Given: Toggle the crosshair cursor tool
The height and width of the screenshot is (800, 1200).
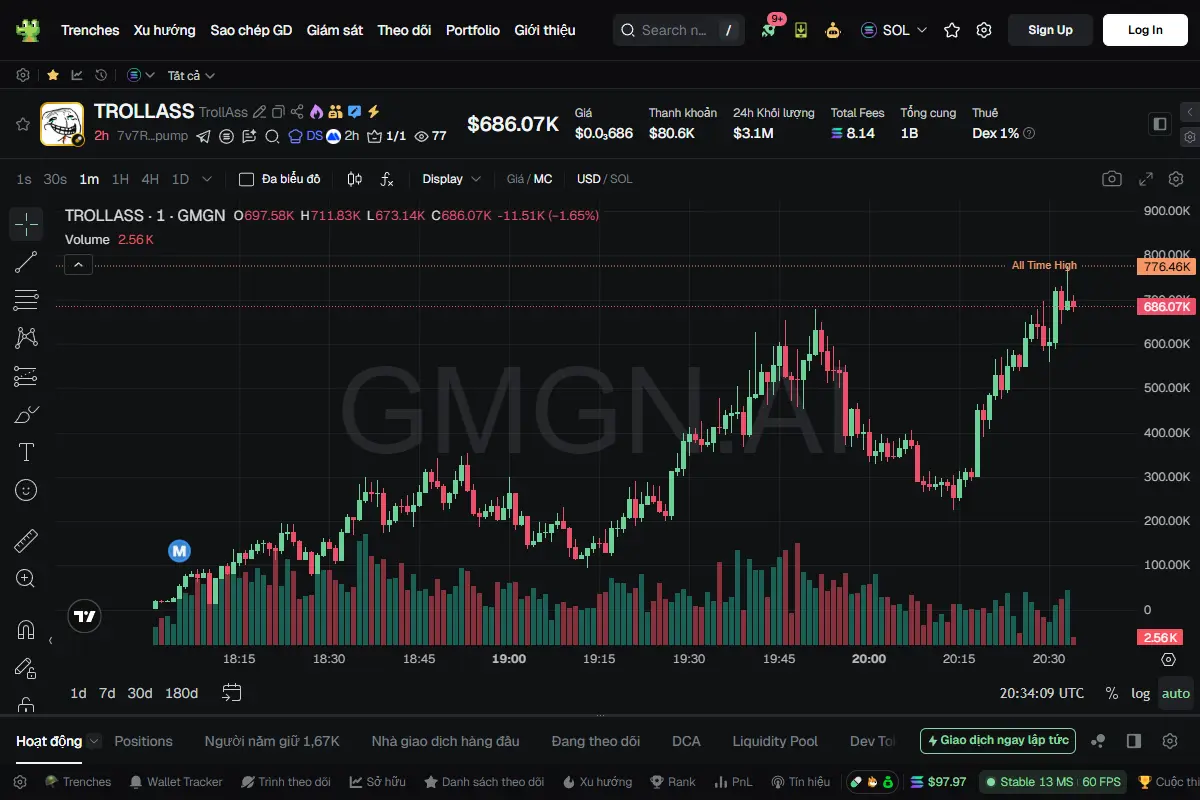Looking at the screenshot, I should (x=26, y=224).
